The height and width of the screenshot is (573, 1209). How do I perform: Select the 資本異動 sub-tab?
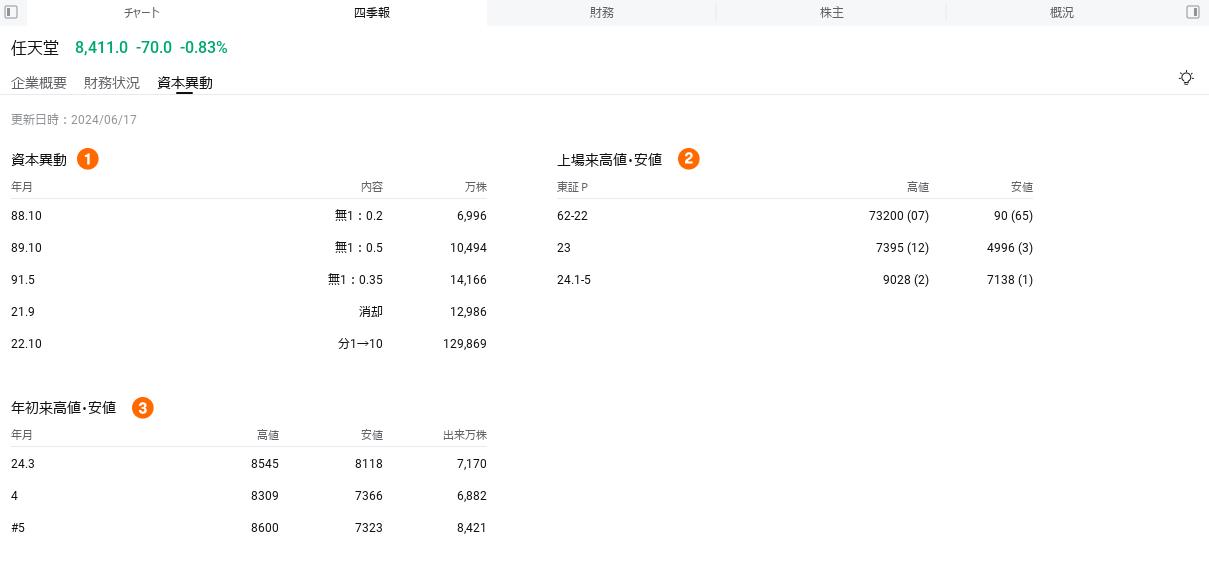pos(185,83)
